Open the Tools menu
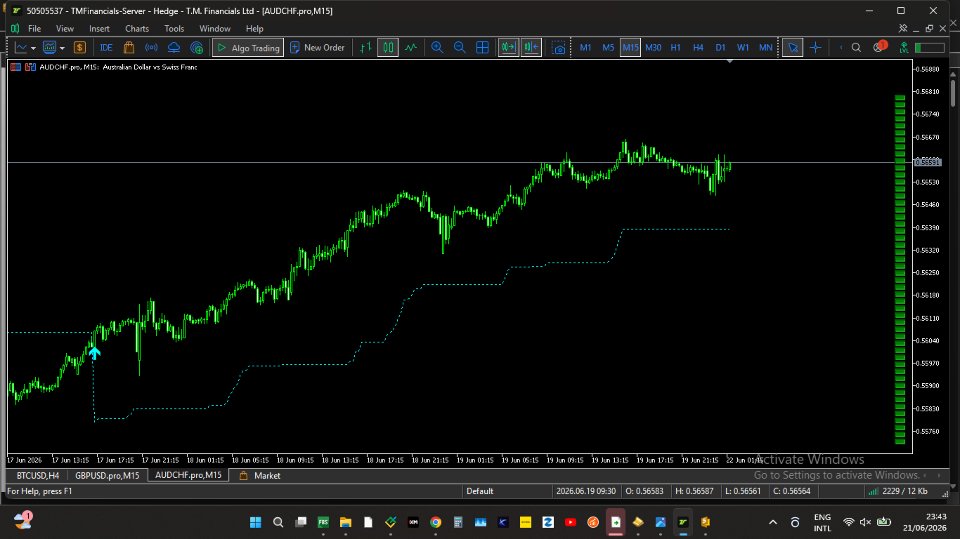The height and width of the screenshot is (539, 960). pyautogui.click(x=174, y=28)
